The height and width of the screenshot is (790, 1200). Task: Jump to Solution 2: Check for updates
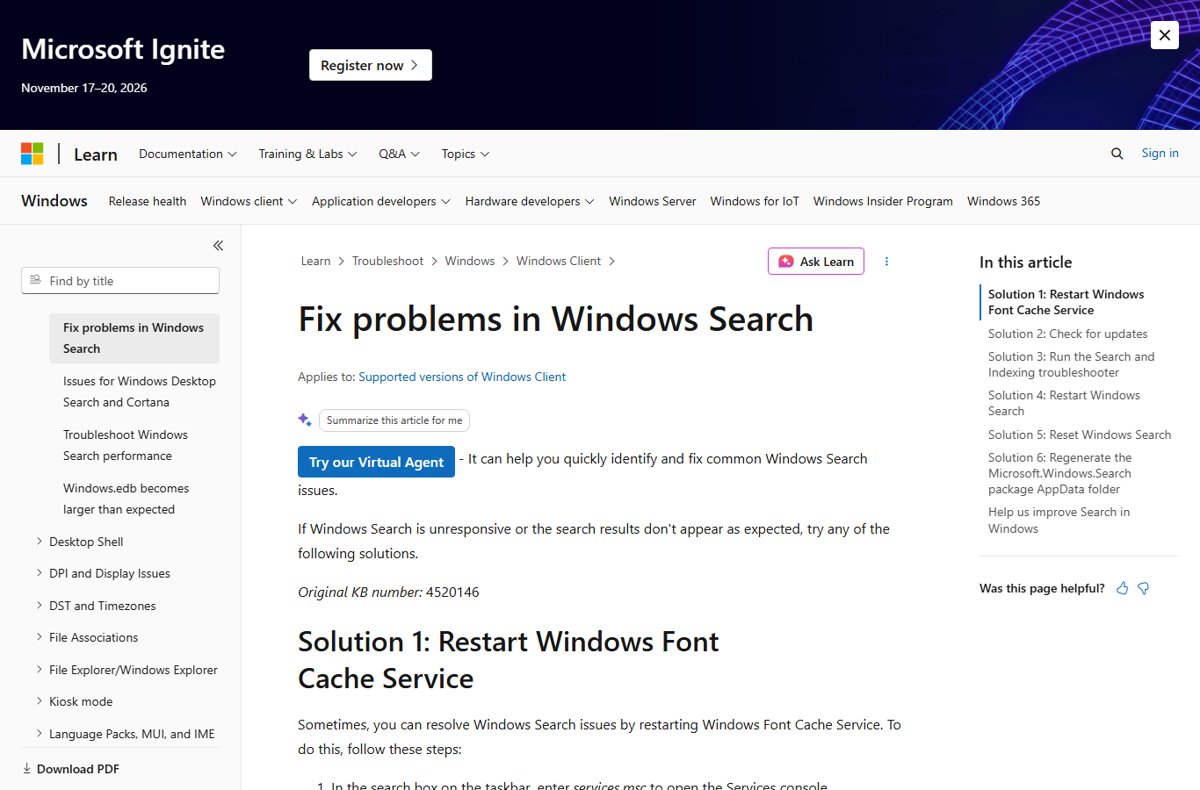click(x=1068, y=334)
